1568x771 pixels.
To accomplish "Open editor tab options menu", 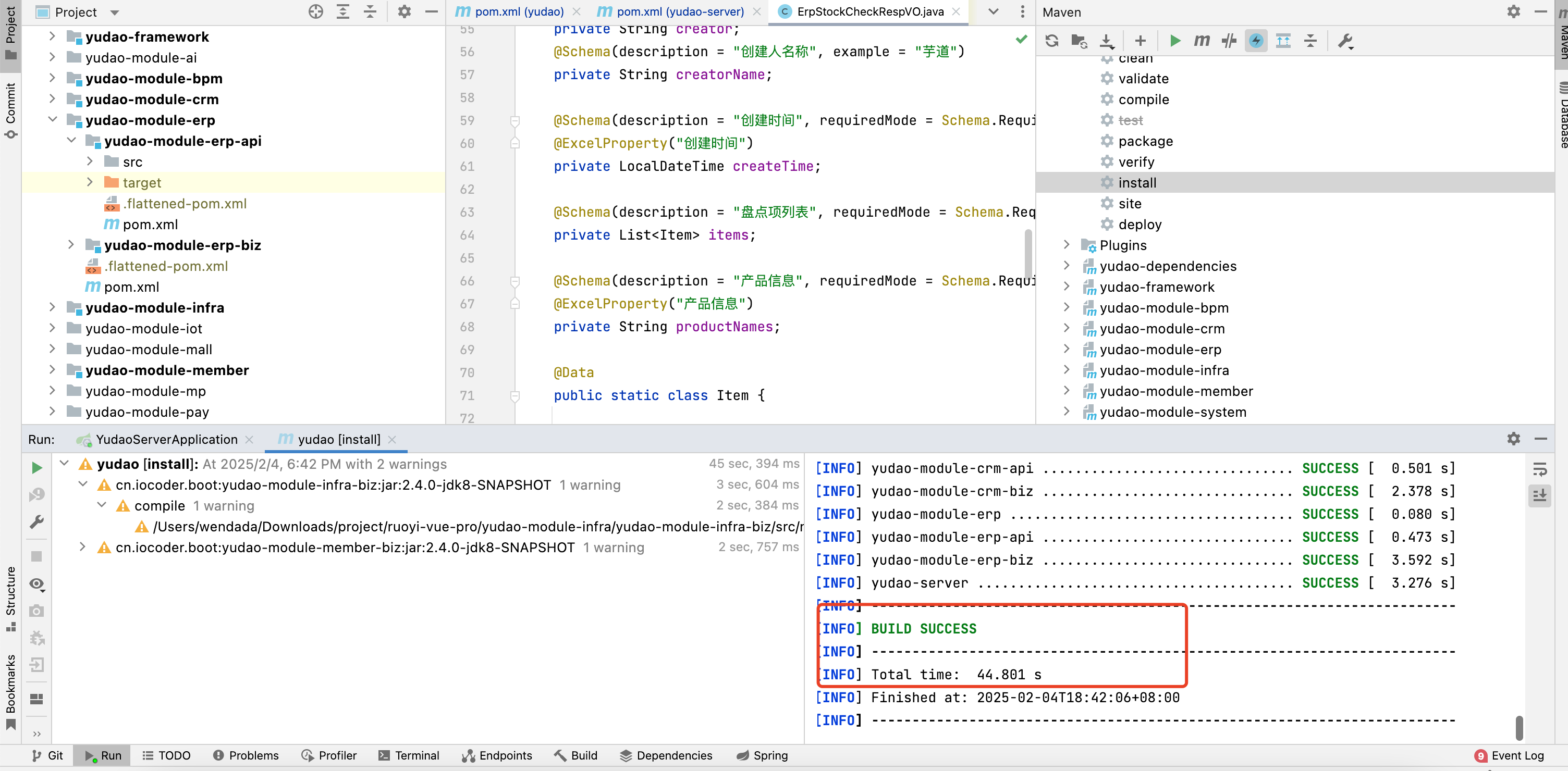I will [x=1023, y=11].
